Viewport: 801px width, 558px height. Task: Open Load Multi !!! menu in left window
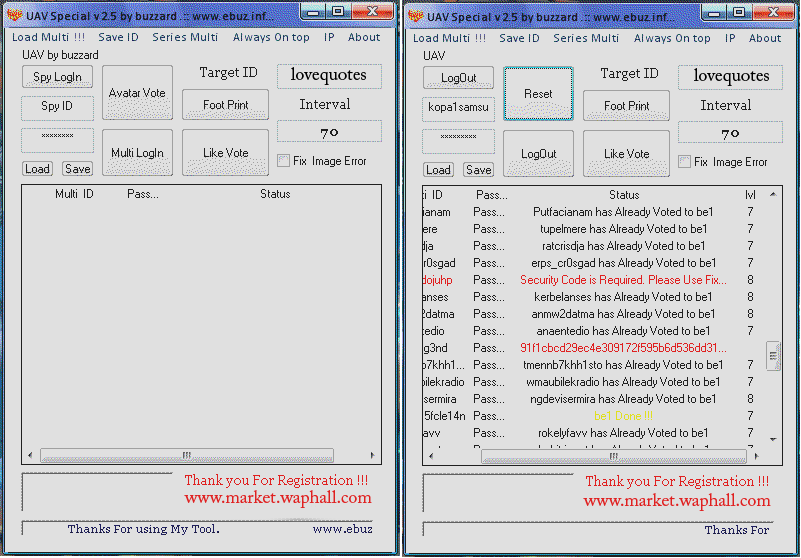(x=48, y=37)
